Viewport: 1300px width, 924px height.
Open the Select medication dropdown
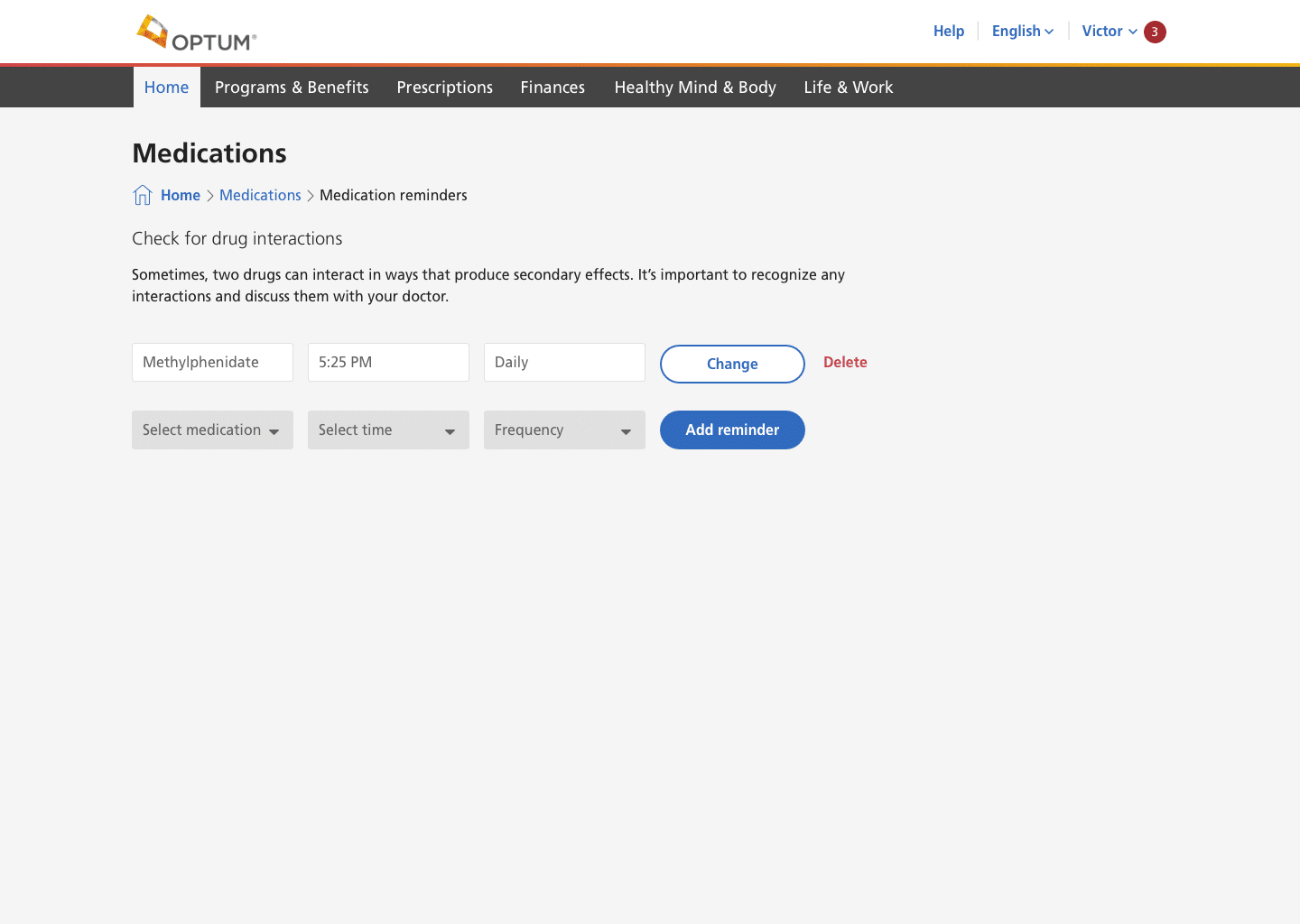coord(212,430)
